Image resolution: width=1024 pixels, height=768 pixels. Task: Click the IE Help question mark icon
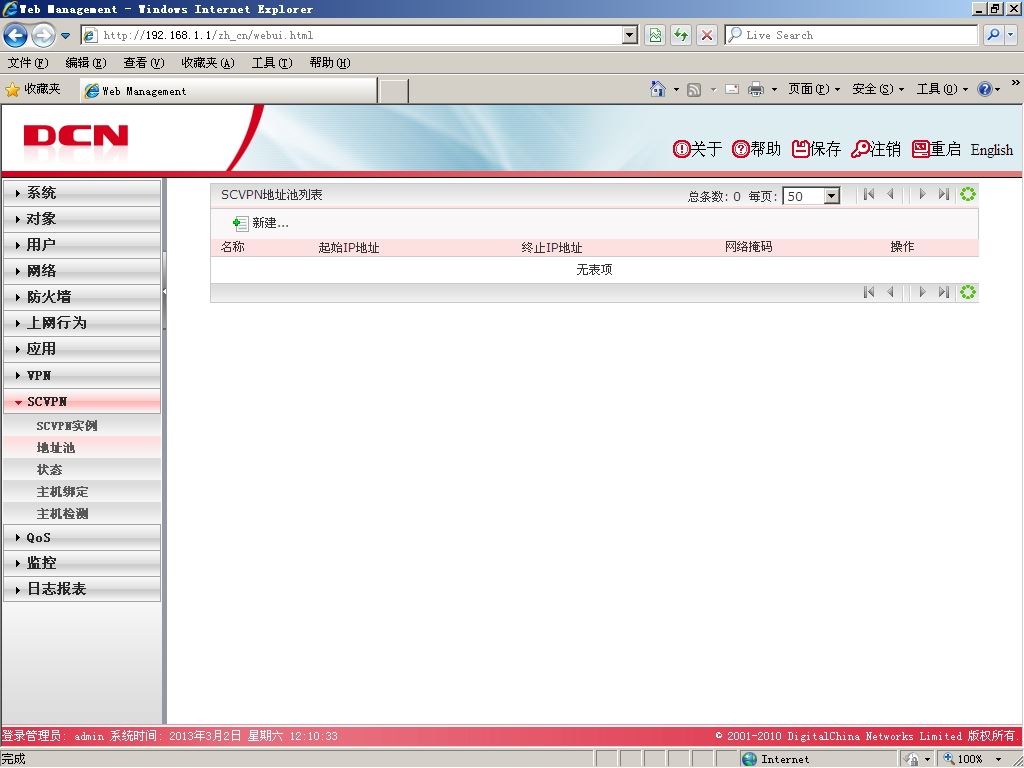[985, 89]
